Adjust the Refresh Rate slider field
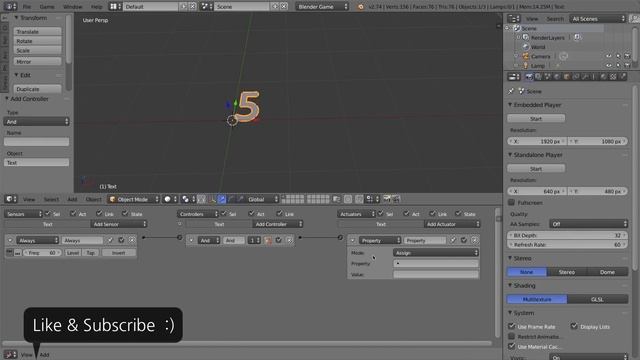 [x=568, y=244]
